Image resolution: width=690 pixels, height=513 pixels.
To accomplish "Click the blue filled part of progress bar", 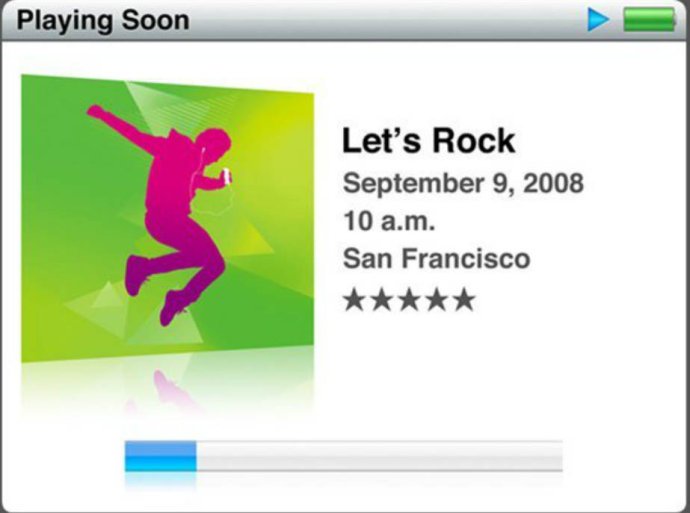I will point(161,456).
